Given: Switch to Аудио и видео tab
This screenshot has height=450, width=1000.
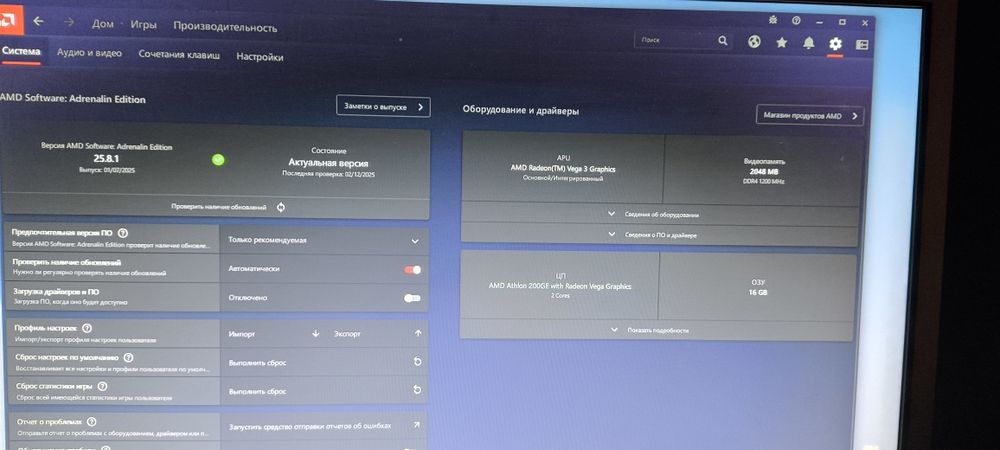Looking at the screenshot, I should (89, 54).
